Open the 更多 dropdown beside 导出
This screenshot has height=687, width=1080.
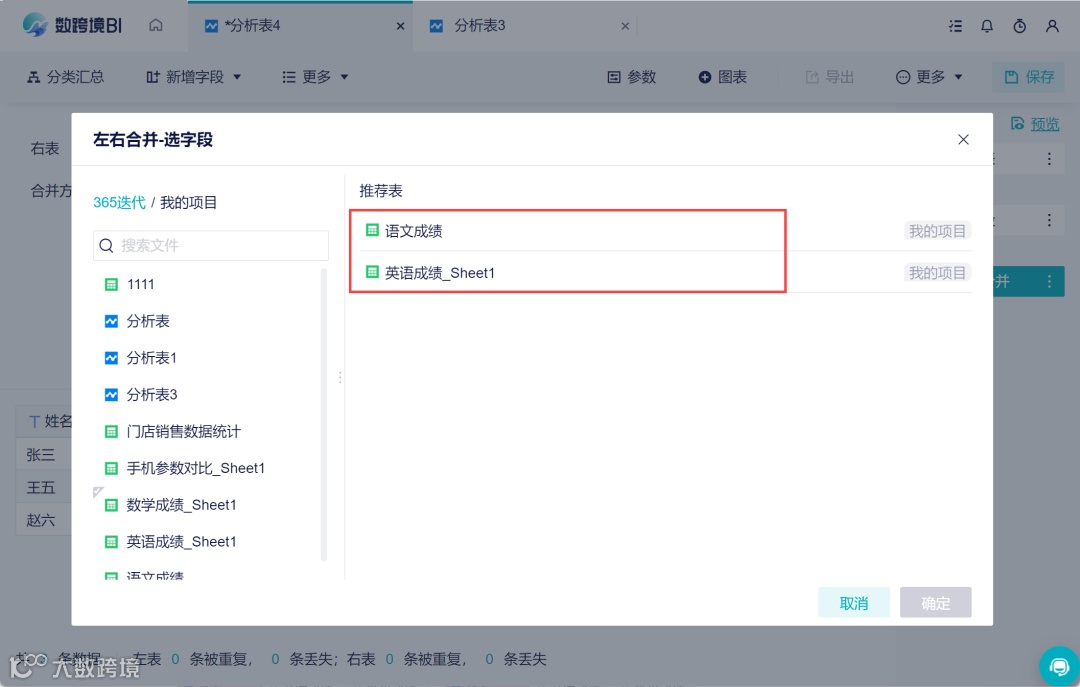pos(926,76)
